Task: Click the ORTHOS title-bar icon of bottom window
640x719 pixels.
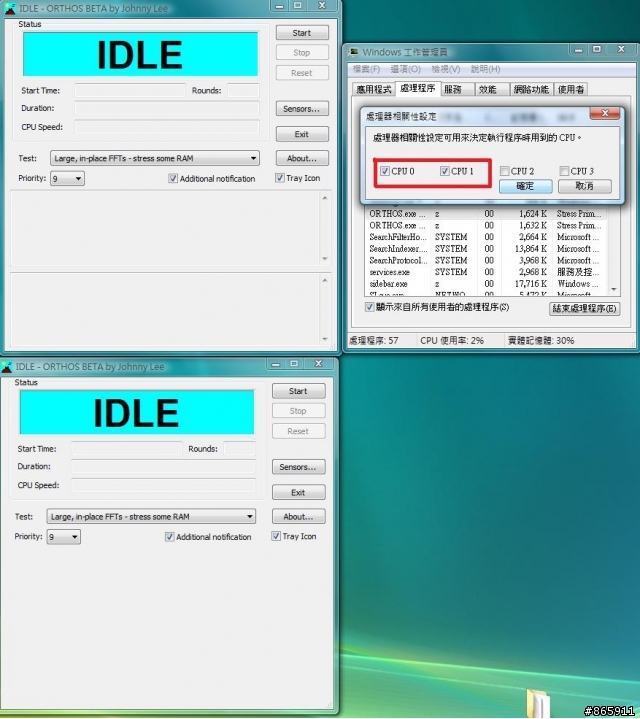Action: click(x=6, y=366)
